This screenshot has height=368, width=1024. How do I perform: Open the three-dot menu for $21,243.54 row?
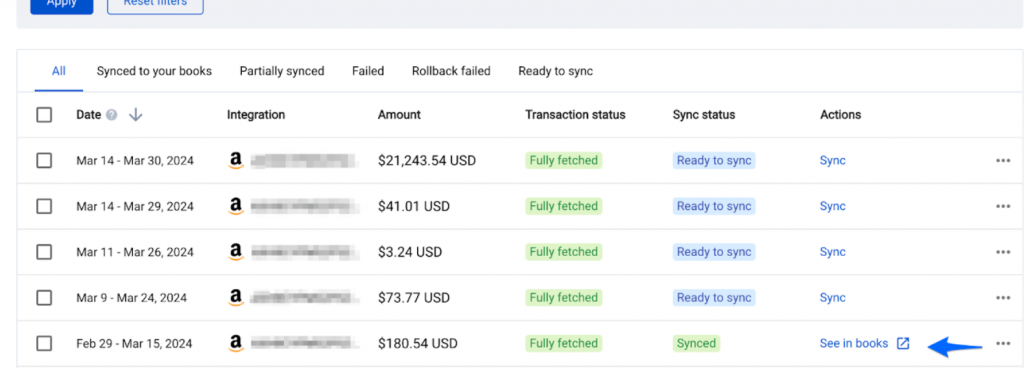coord(1003,161)
